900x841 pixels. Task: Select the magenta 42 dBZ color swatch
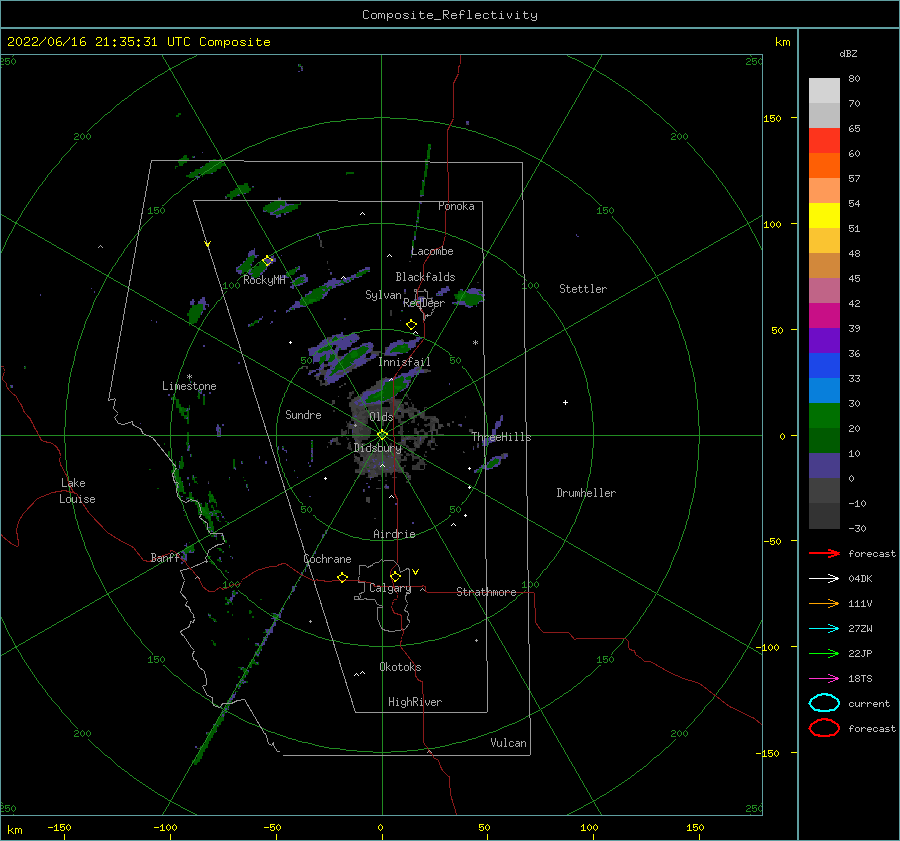point(824,315)
